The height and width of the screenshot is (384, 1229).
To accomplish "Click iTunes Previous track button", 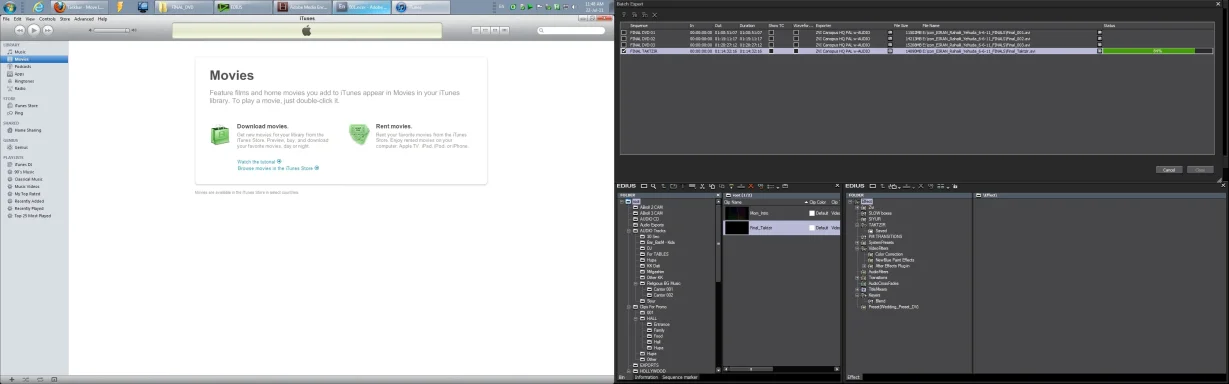I will 20,30.
